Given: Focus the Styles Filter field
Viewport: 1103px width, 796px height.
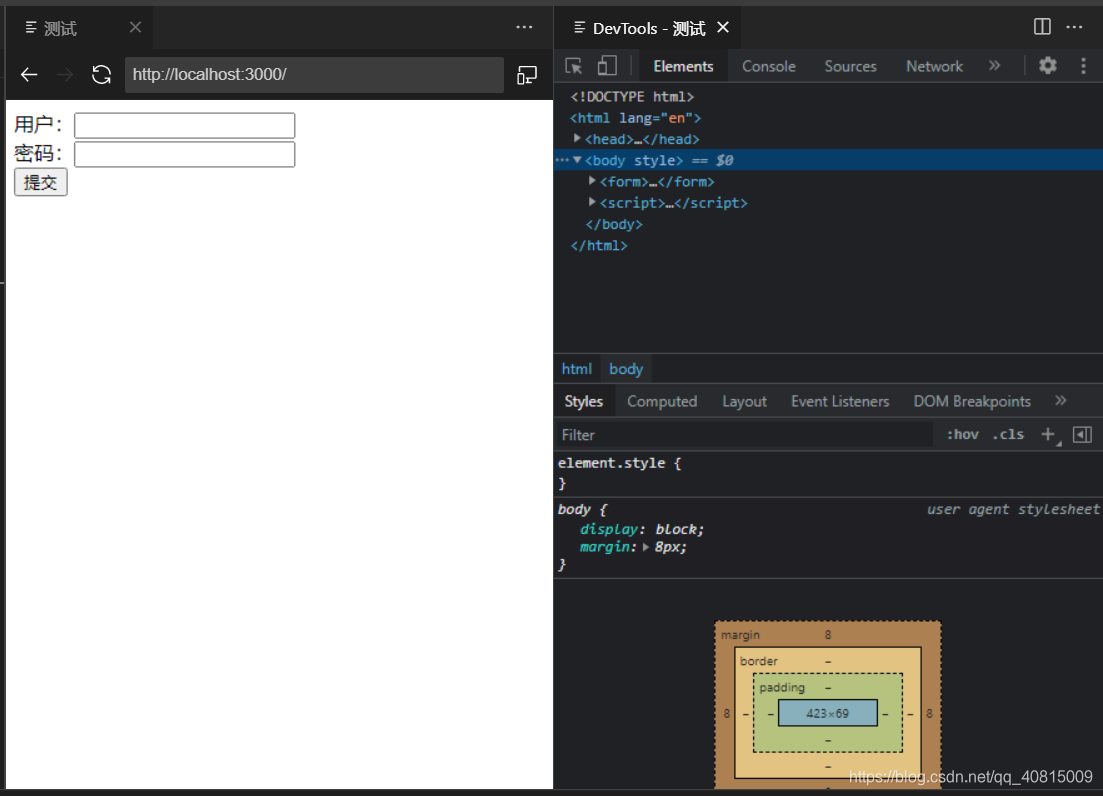Looking at the screenshot, I should tap(744, 435).
